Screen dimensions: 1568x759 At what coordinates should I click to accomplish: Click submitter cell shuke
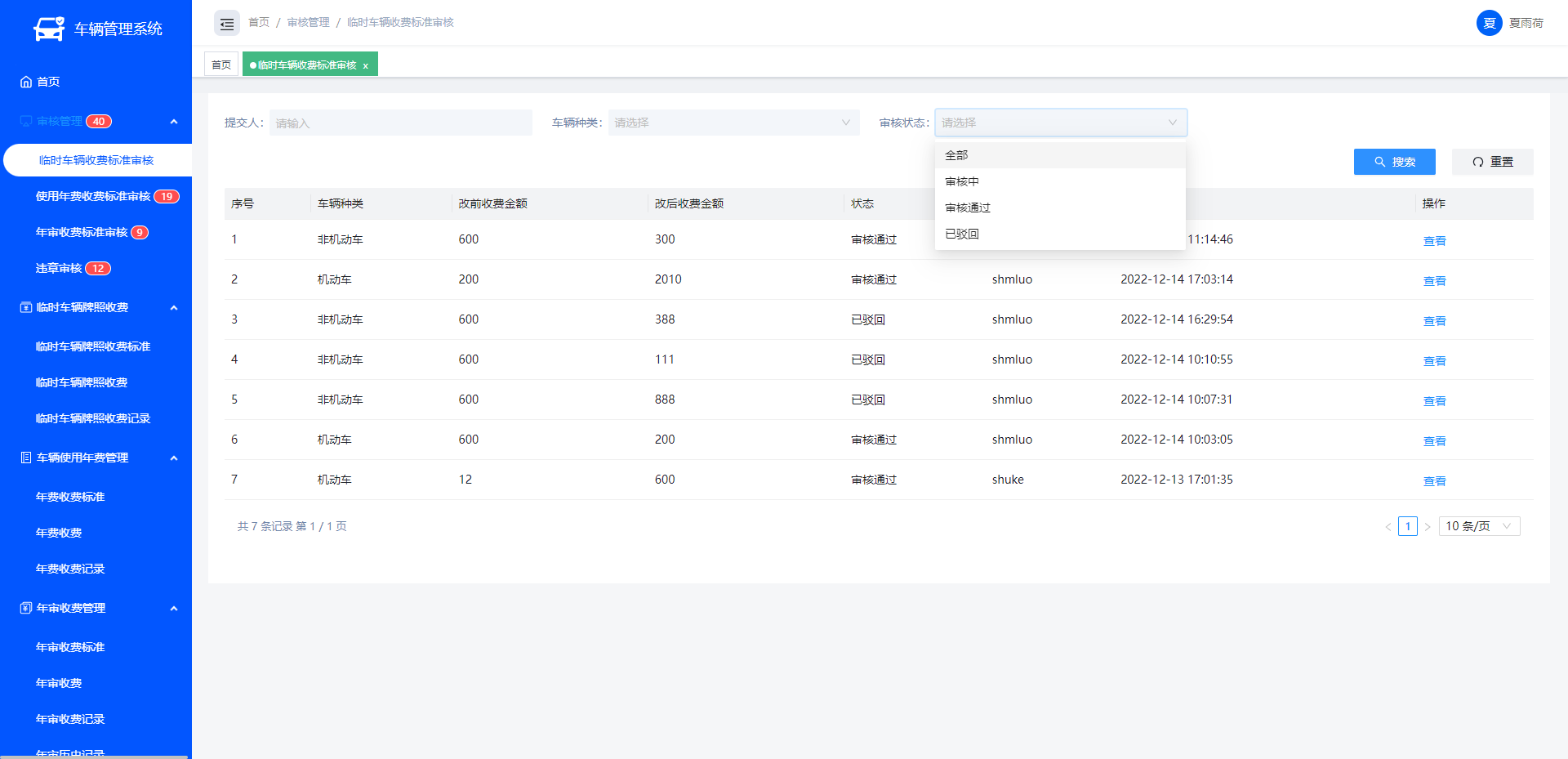click(1008, 480)
